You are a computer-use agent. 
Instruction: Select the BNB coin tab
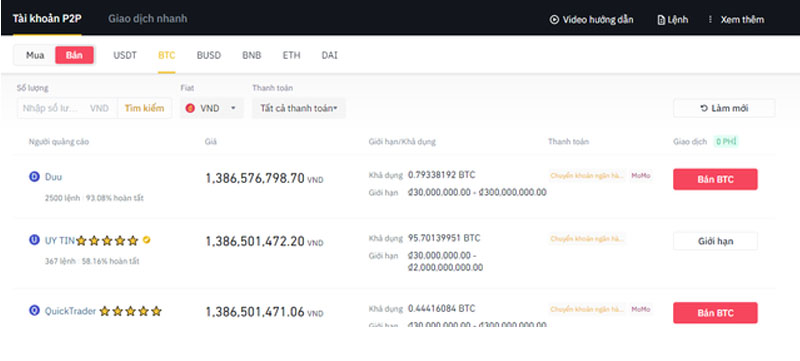[252, 55]
